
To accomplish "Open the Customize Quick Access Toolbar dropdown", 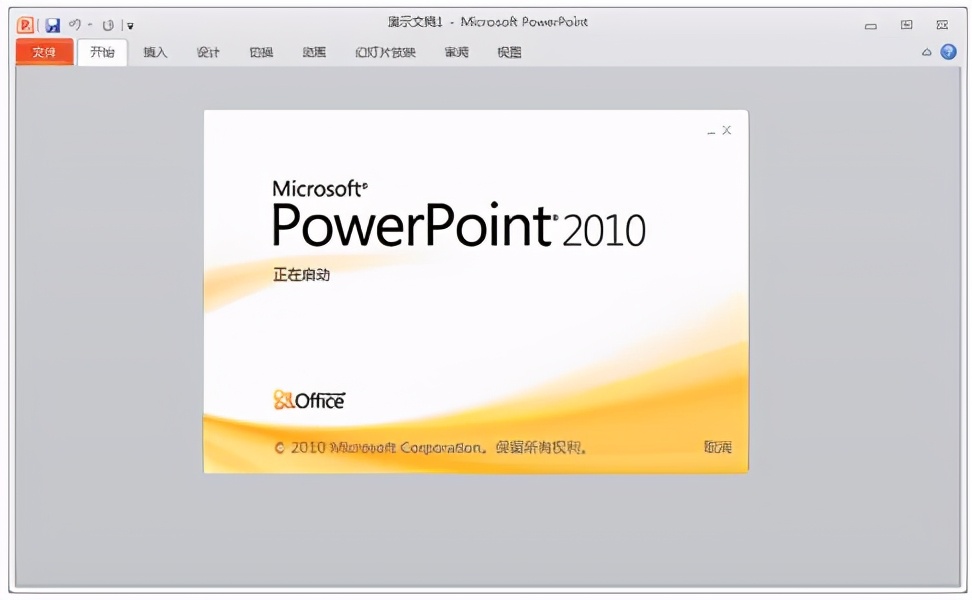I will (130, 26).
